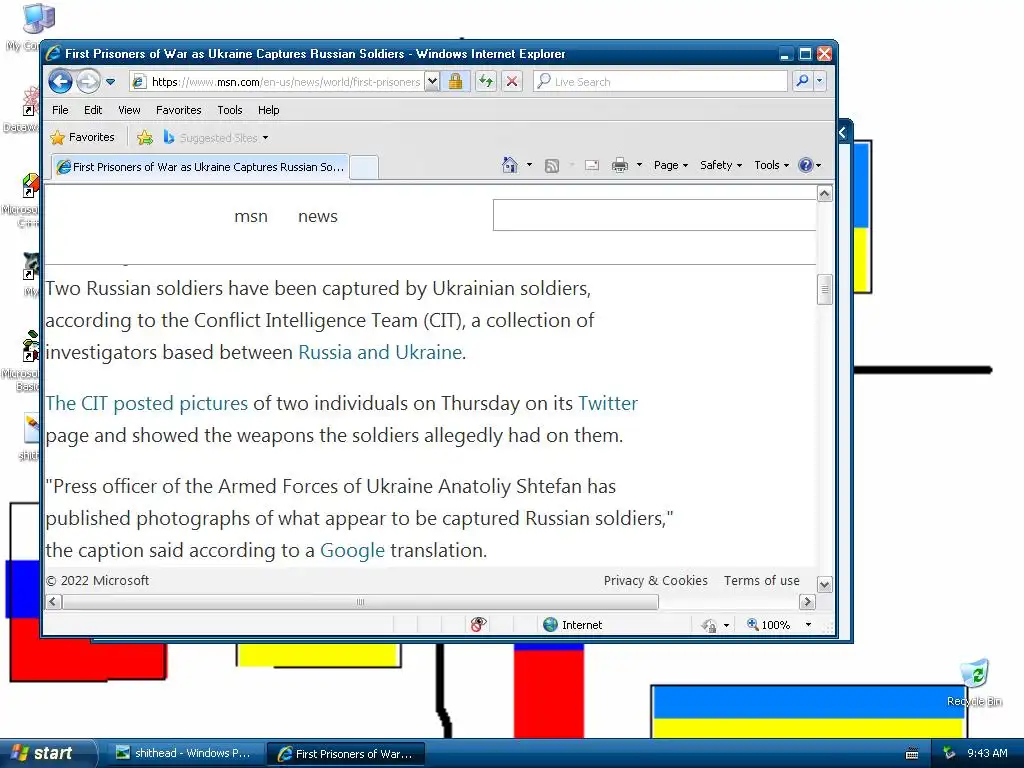Viewport: 1024px width, 768px height.
Task: Click the Read Mail icon
Action: pyautogui.click(x=592, y=165)
